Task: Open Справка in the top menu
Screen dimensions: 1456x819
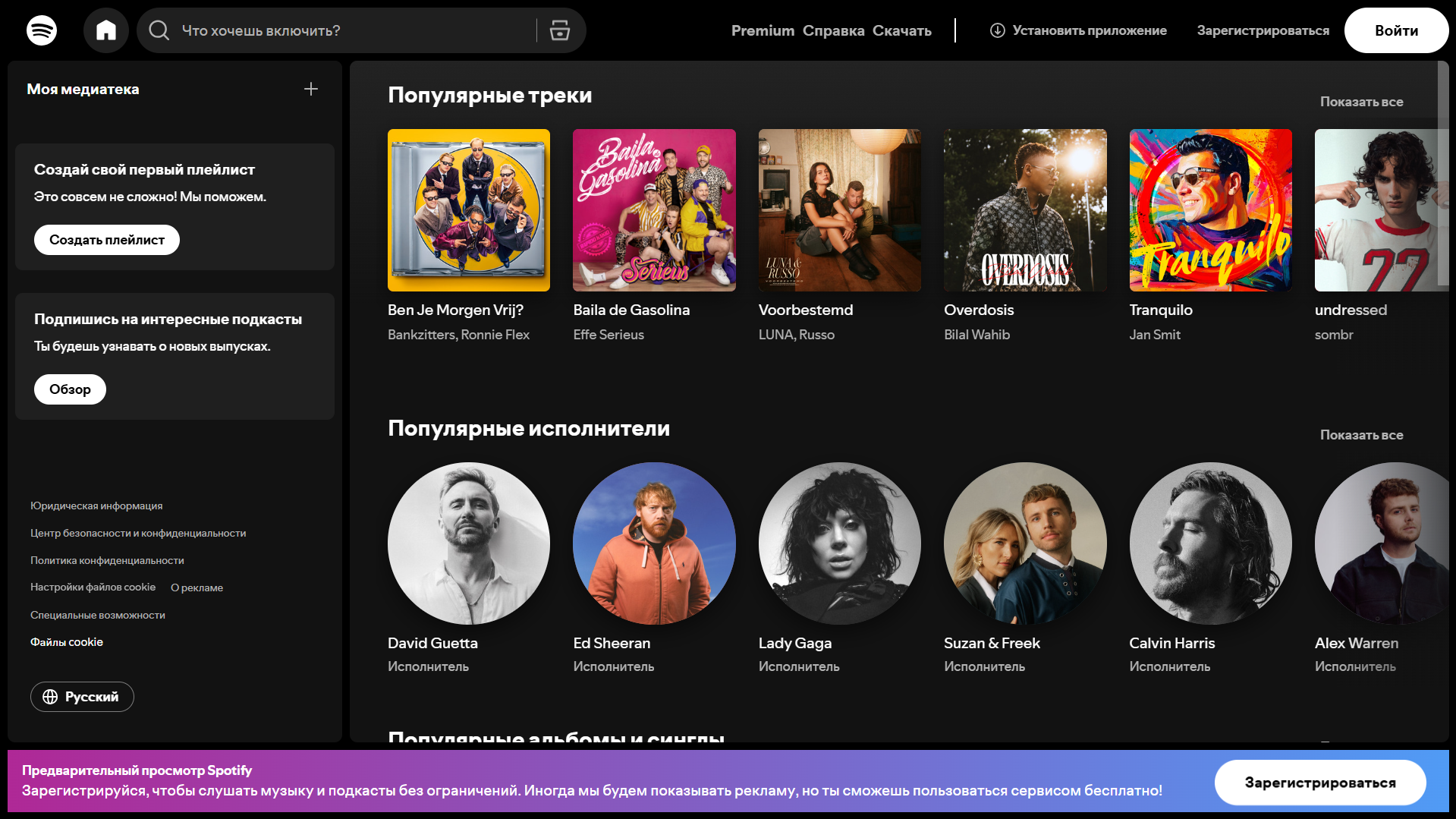Action: [833, 30]
